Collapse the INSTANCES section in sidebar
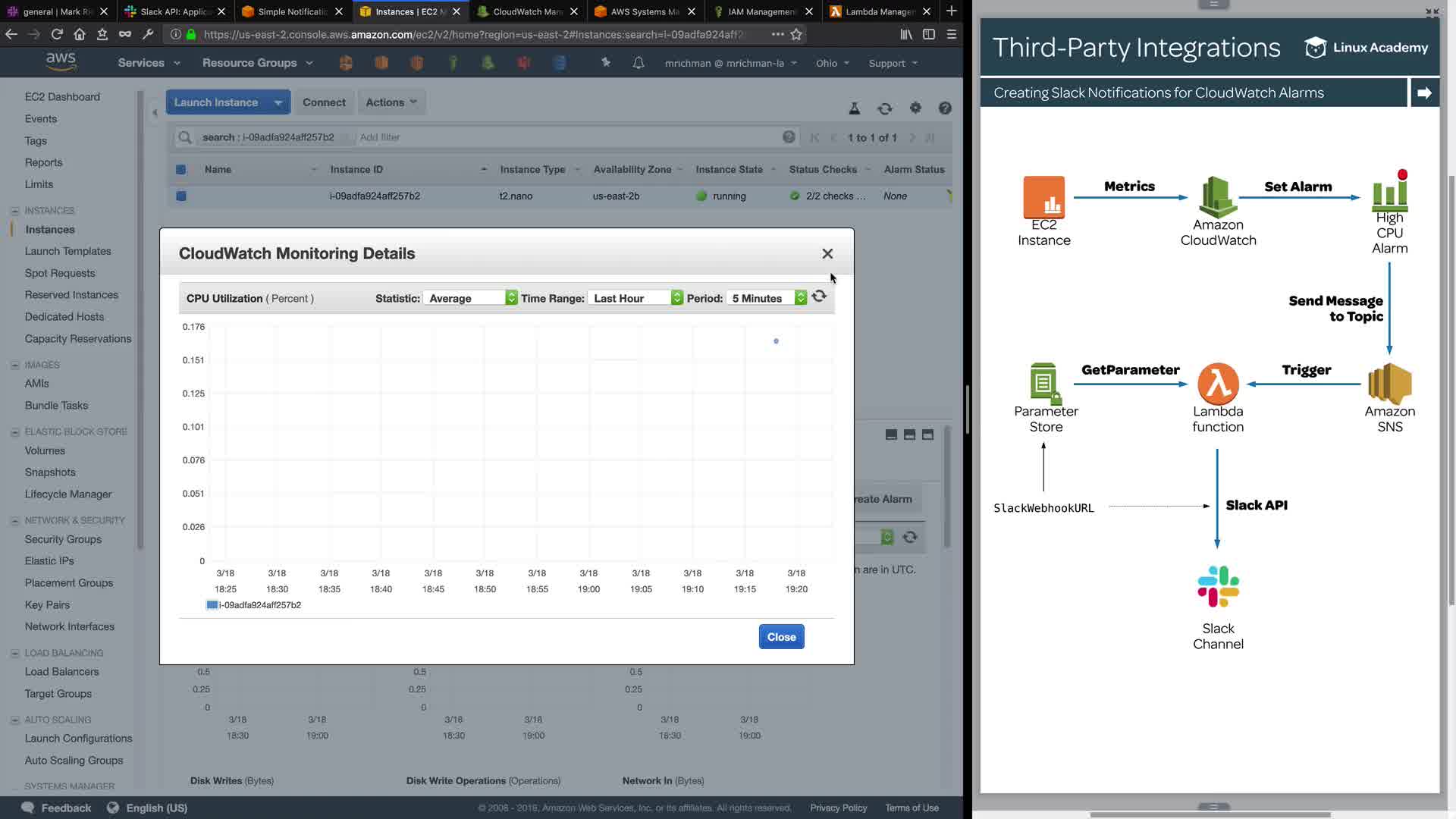 tap(15, 211)
